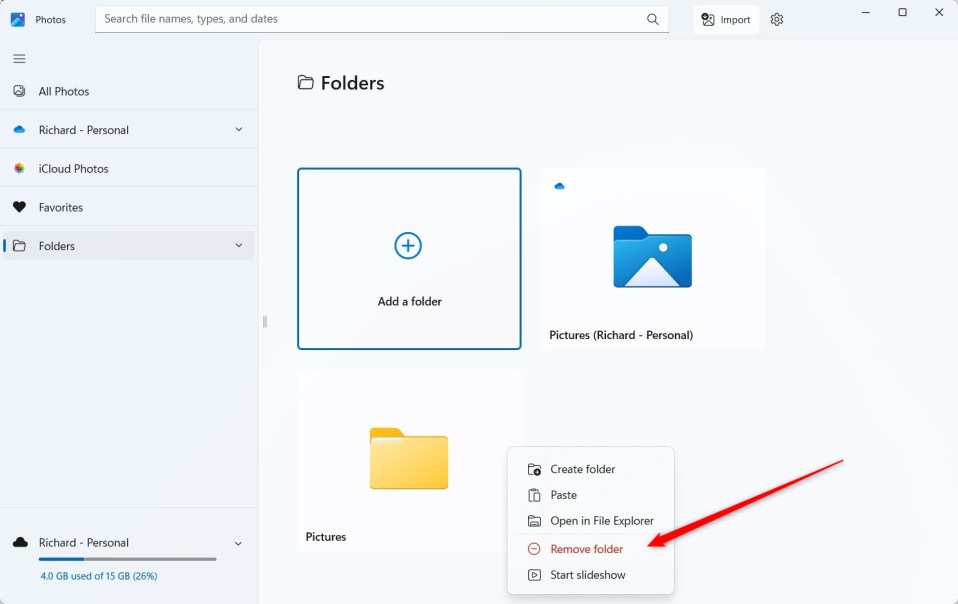Click the Photos title text
The width and height of the screenshot is (958, 604).
click(x=50, y=20)
